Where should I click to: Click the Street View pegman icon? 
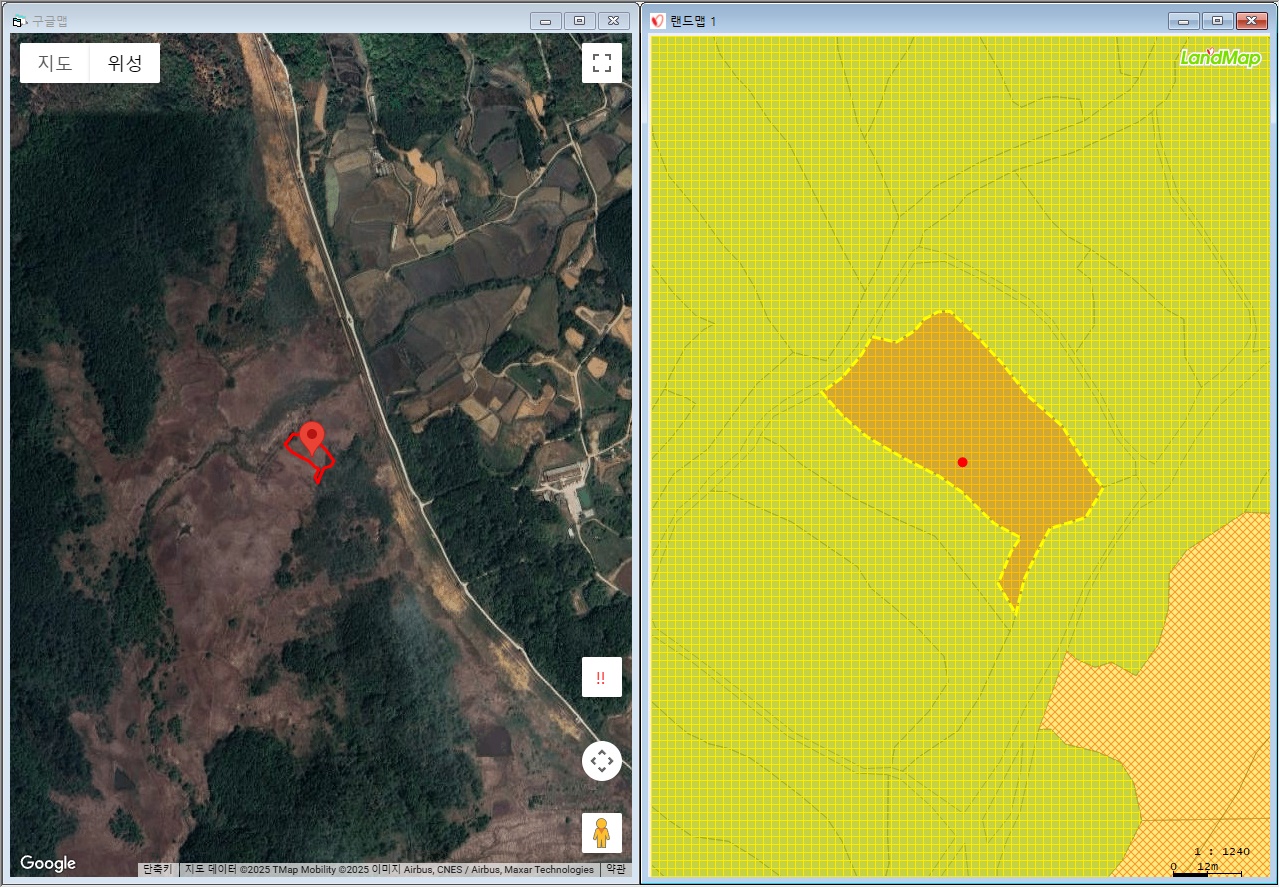coord(602,832)
